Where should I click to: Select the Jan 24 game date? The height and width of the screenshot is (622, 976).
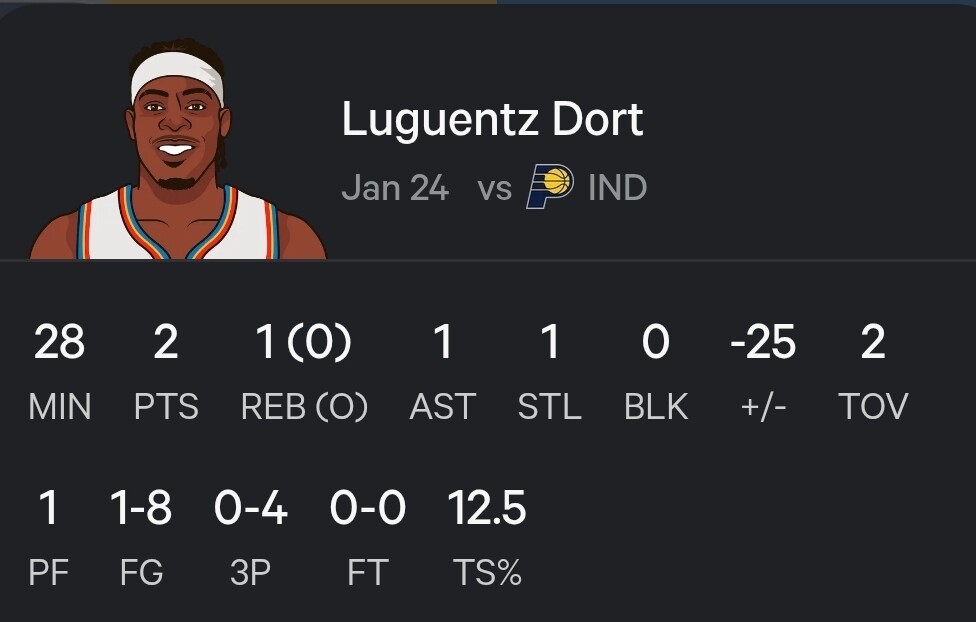point(395,187)
